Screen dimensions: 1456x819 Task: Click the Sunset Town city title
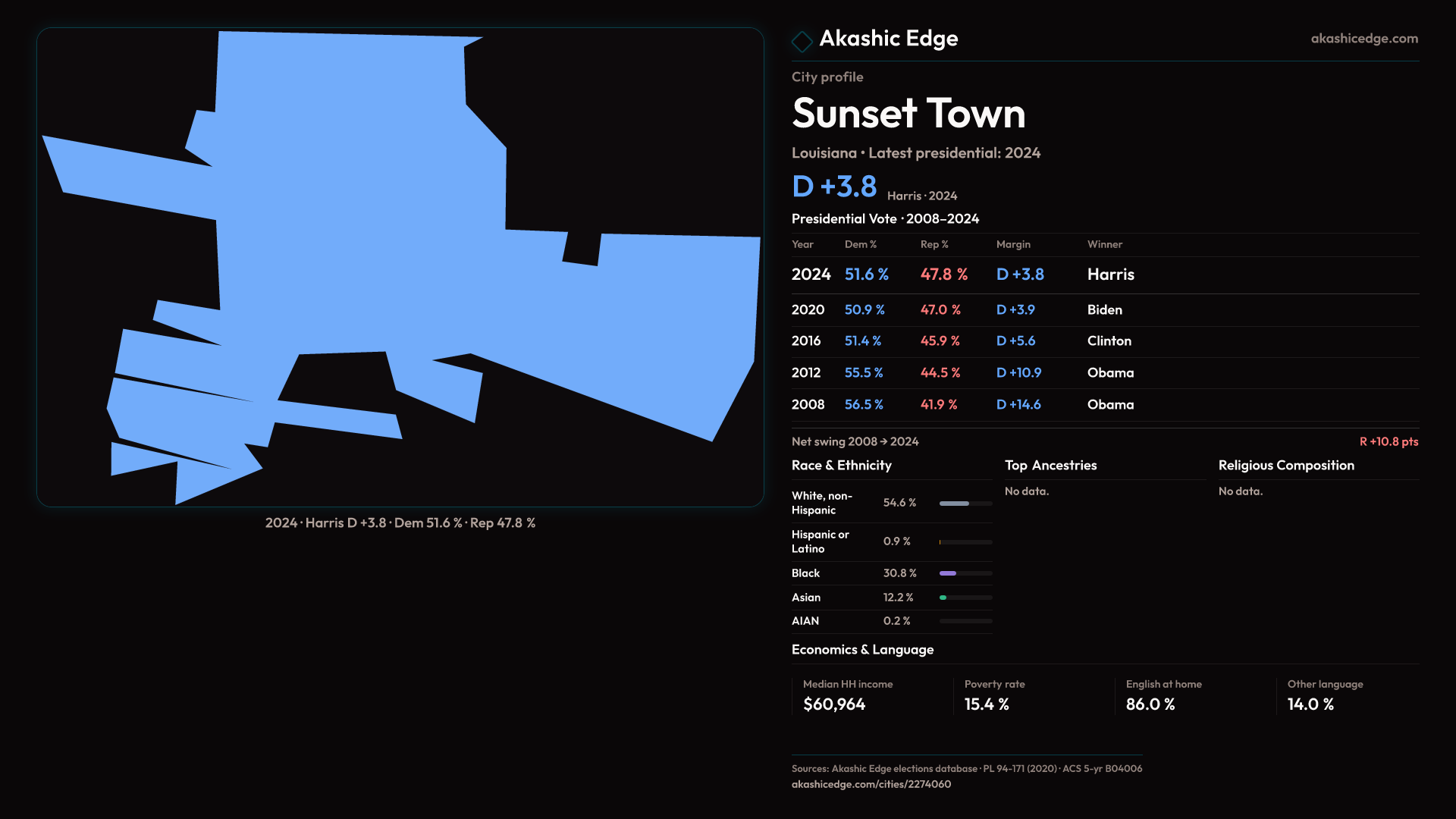(908, 114)
